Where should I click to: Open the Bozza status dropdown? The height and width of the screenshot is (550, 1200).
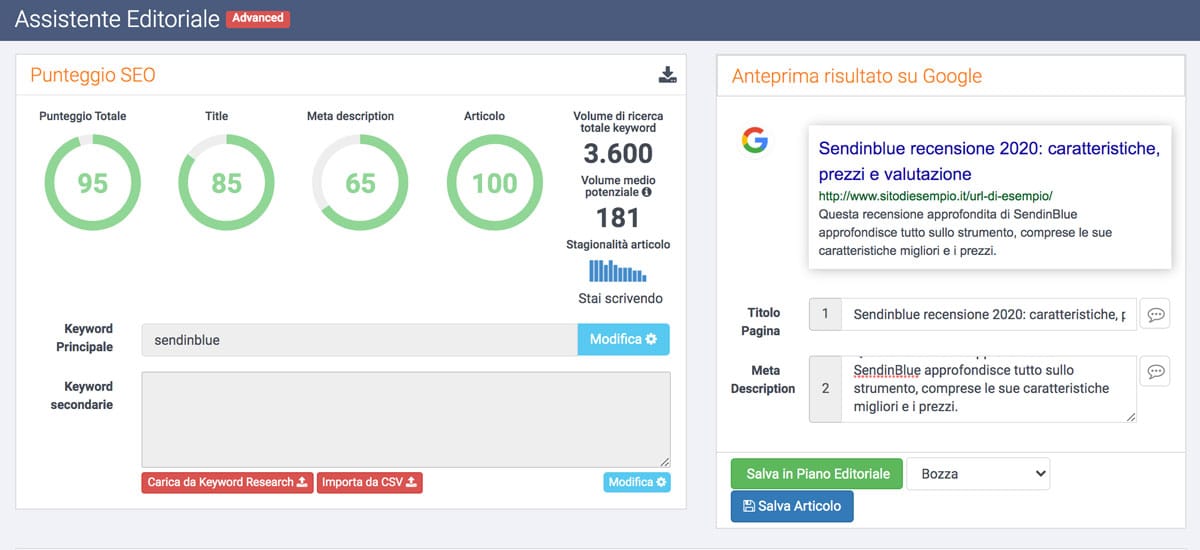pos(978,474)
